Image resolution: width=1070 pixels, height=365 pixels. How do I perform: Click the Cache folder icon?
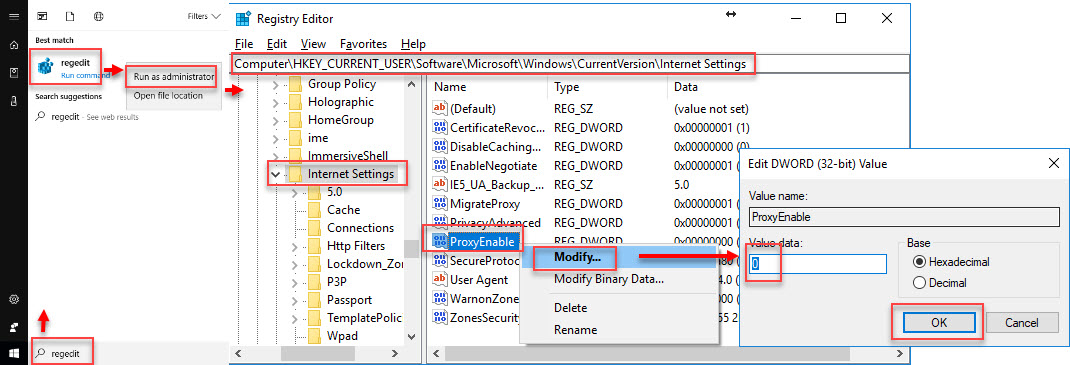[x=314, y=209]
